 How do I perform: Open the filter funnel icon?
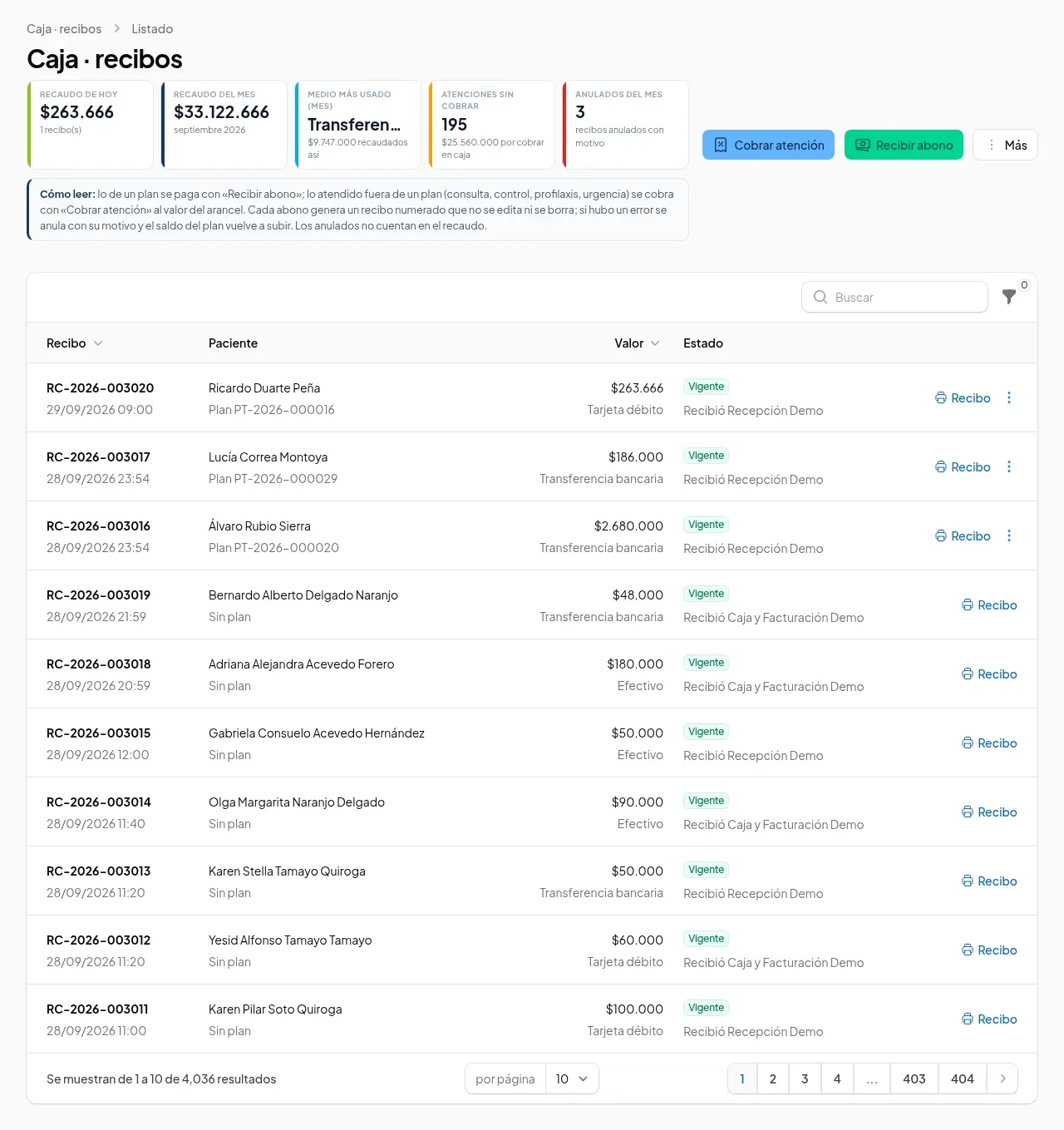[1009, 297]
